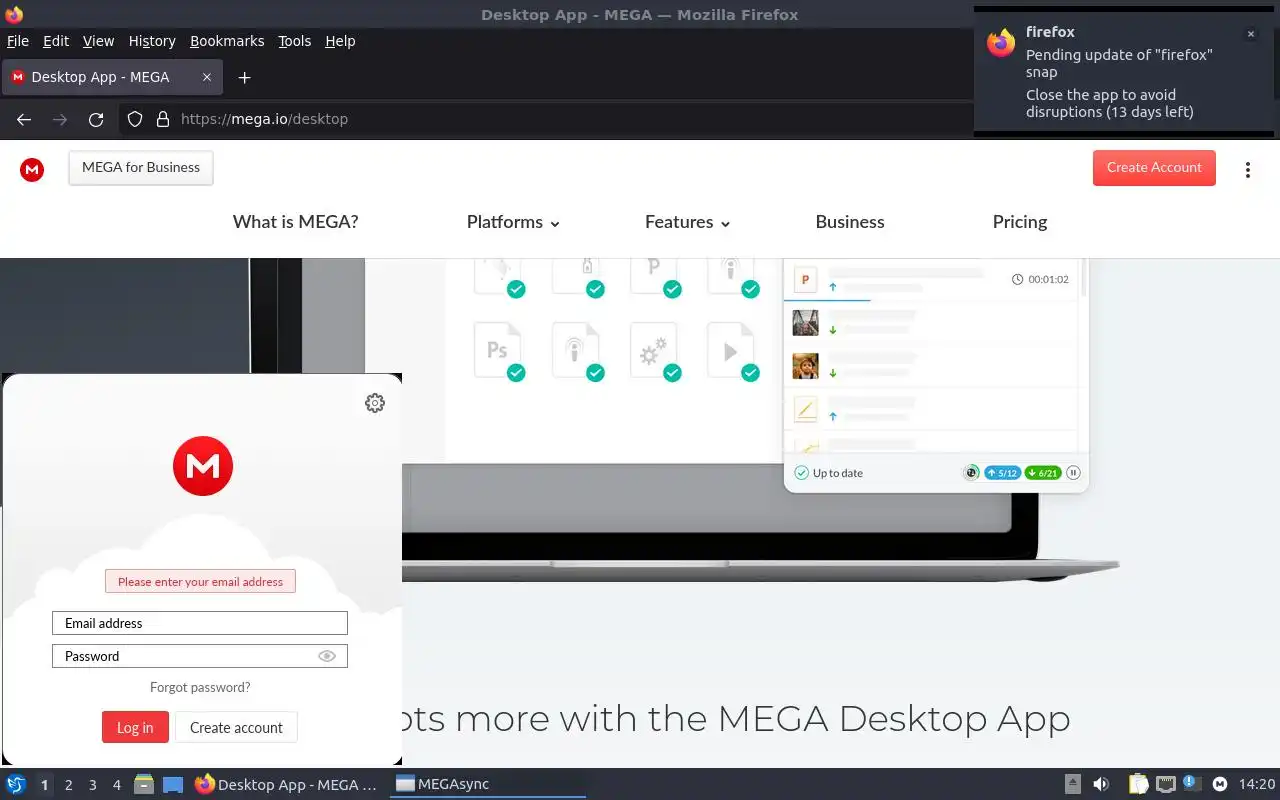Open Forgot password? link
Viewport: 1280px width, 800px height.
click(200, 687)
